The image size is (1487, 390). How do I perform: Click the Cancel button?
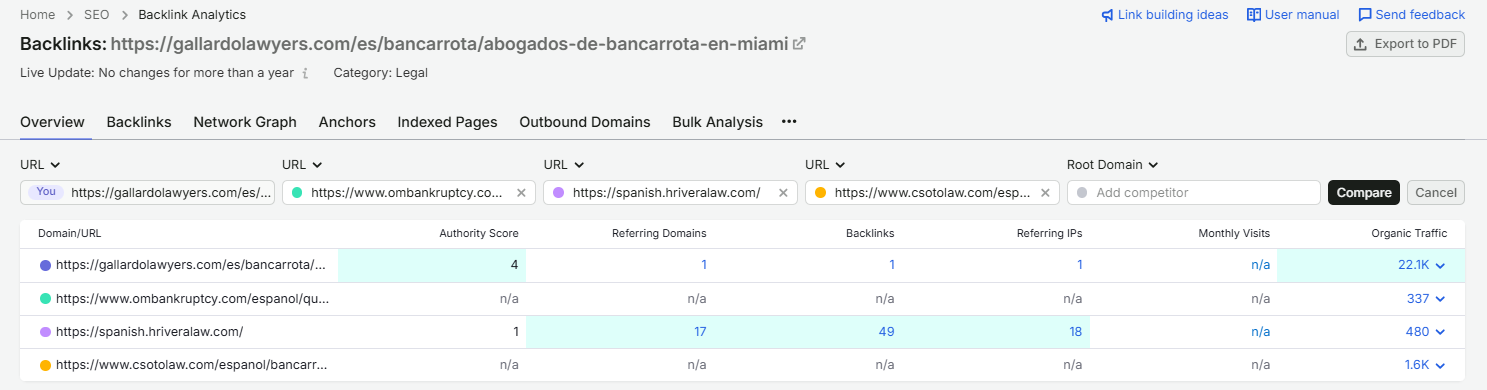click(1435, 192)
